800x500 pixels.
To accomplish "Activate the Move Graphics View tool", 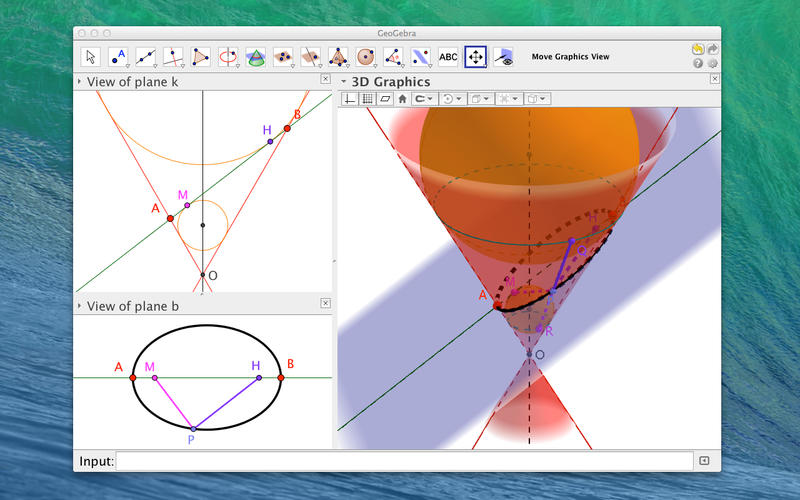I will click(476, 57).
